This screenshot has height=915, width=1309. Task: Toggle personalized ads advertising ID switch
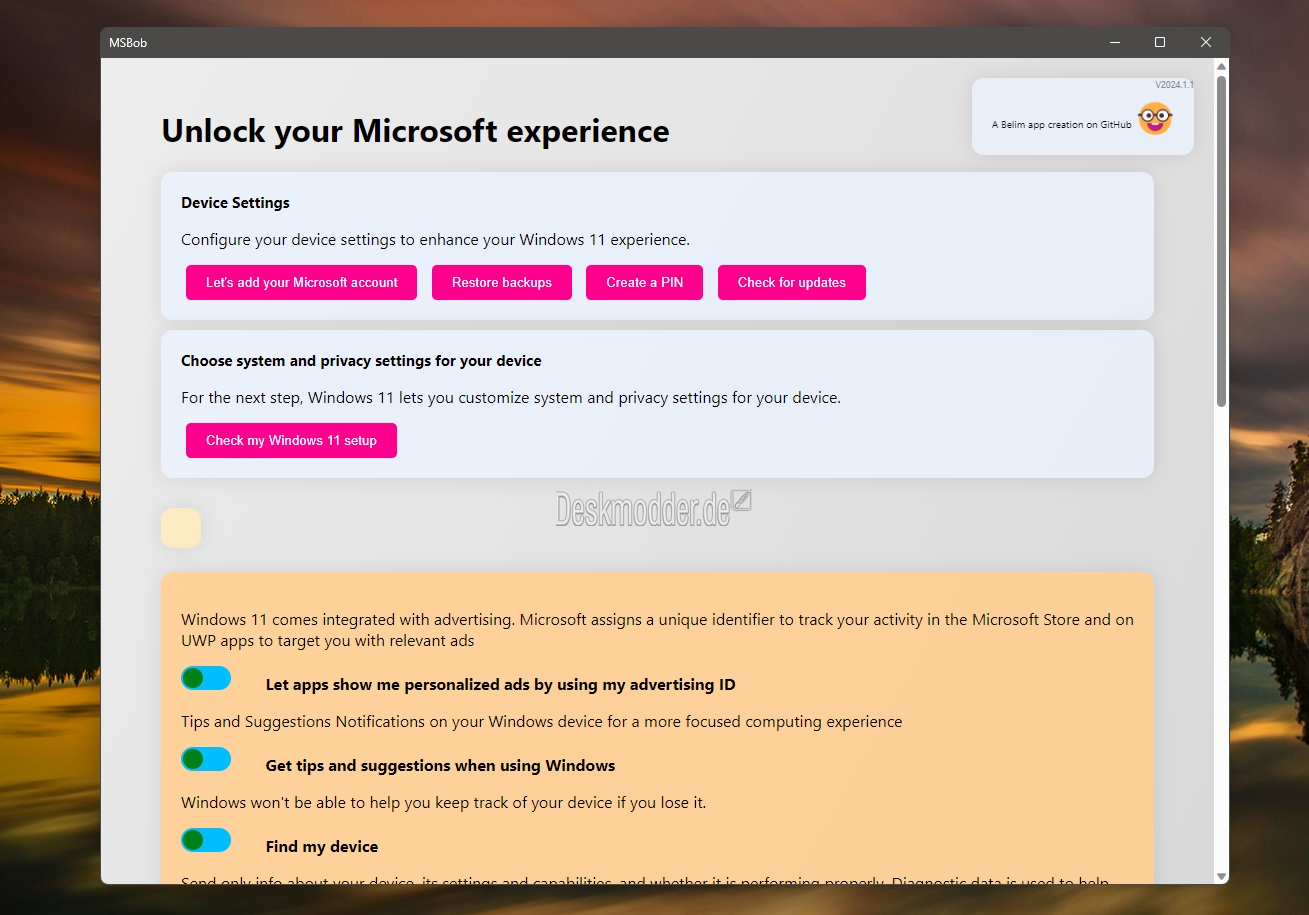[206, 678]
